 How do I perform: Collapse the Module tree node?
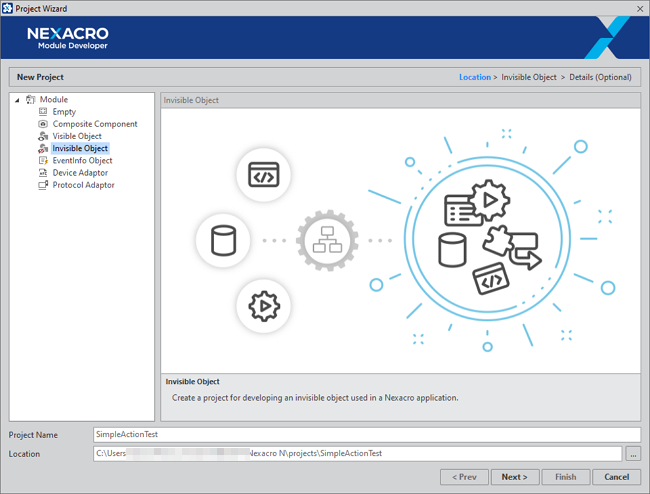tap(17, 100)
